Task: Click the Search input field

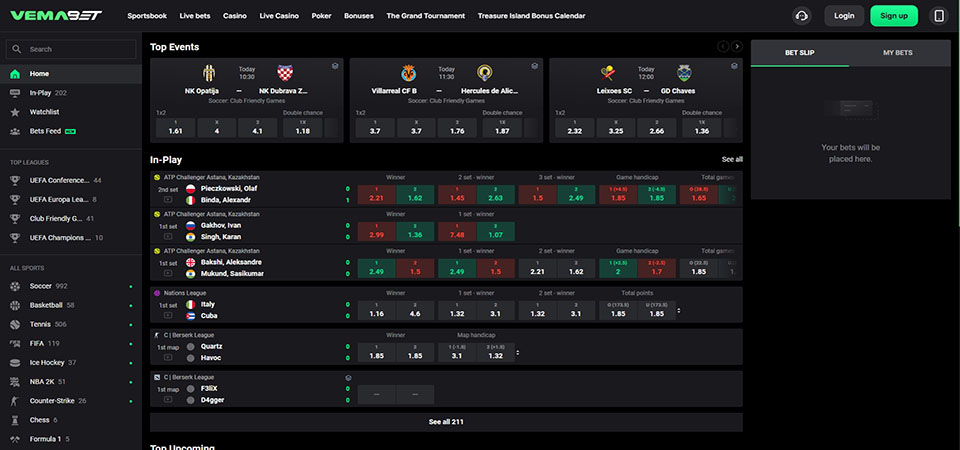Action: click(71, 49)
